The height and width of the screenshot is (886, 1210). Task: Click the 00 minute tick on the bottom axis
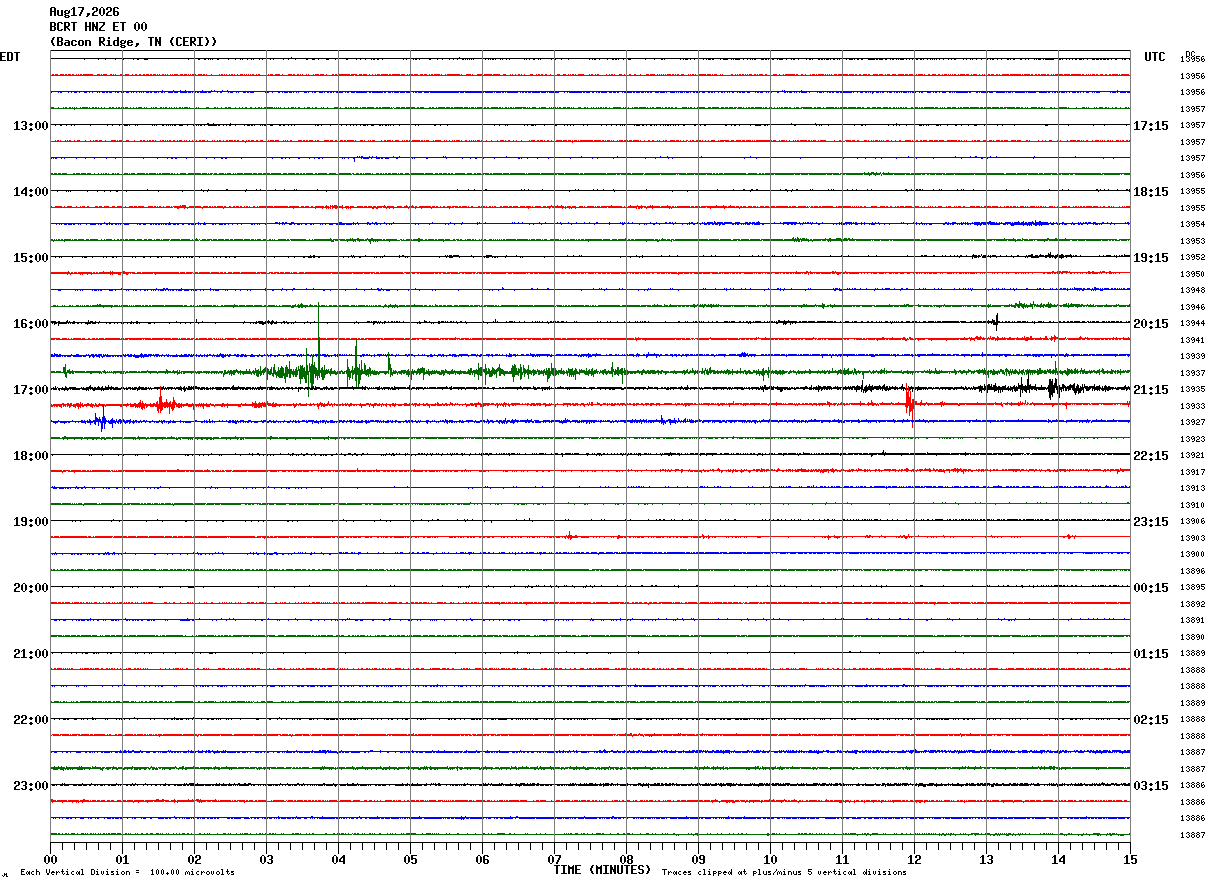click(x=50, y=859)
